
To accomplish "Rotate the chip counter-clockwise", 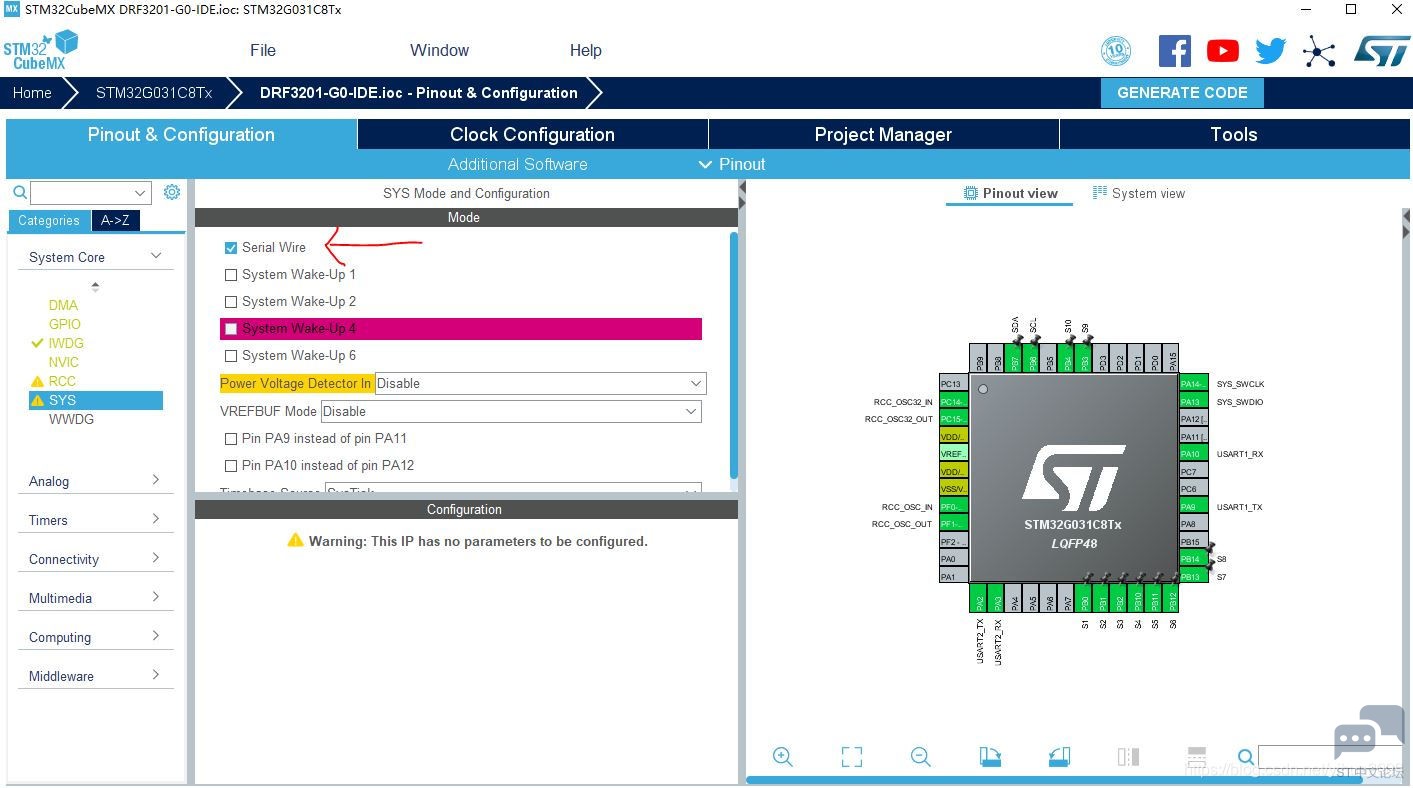I will (x=1059, y=757).
